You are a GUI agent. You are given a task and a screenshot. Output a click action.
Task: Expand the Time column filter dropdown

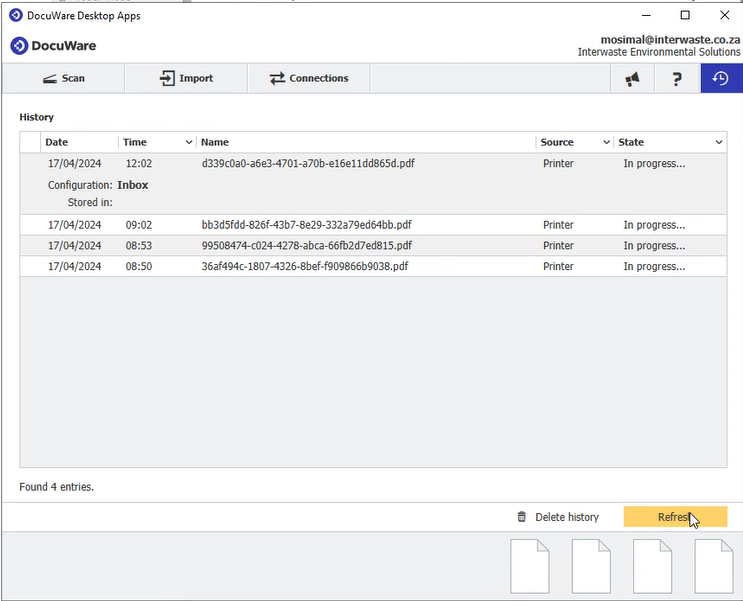189,143
